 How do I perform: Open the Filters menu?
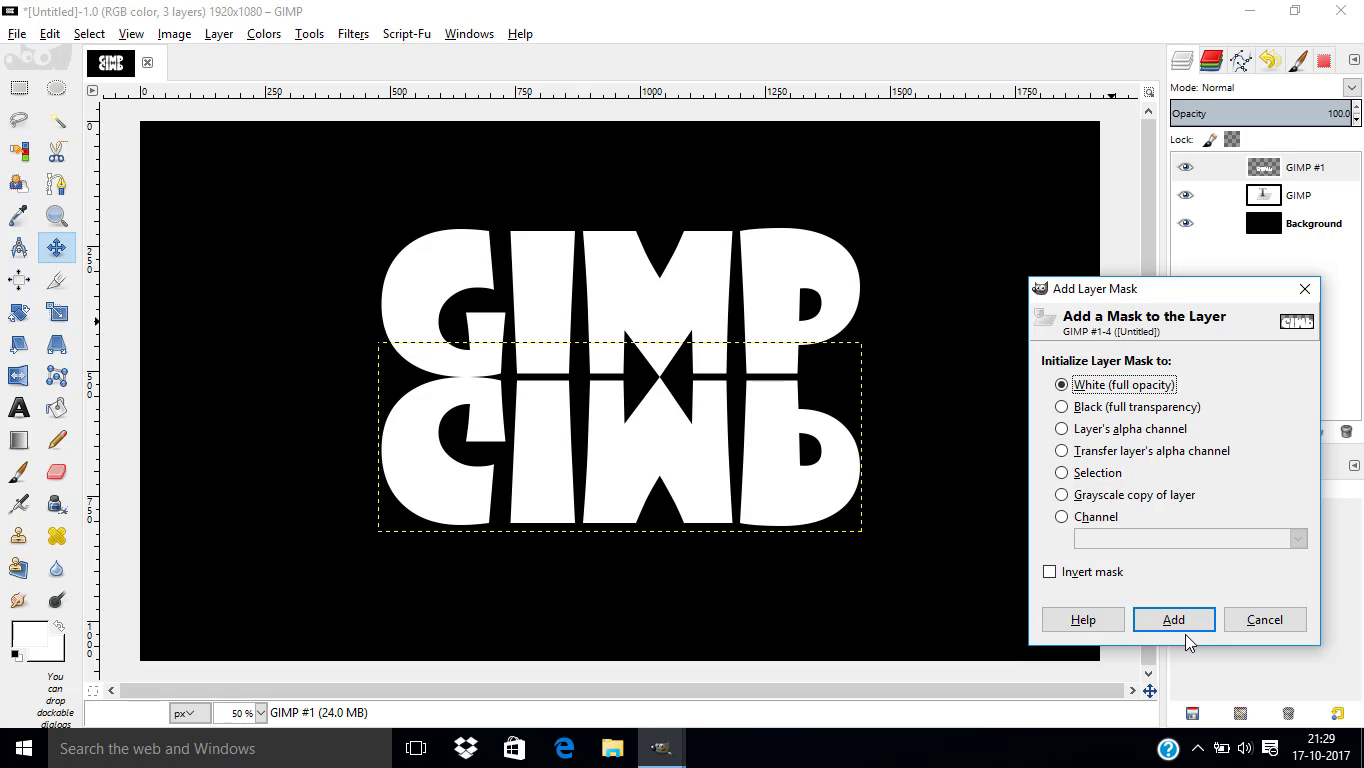[x=353, y=33]
